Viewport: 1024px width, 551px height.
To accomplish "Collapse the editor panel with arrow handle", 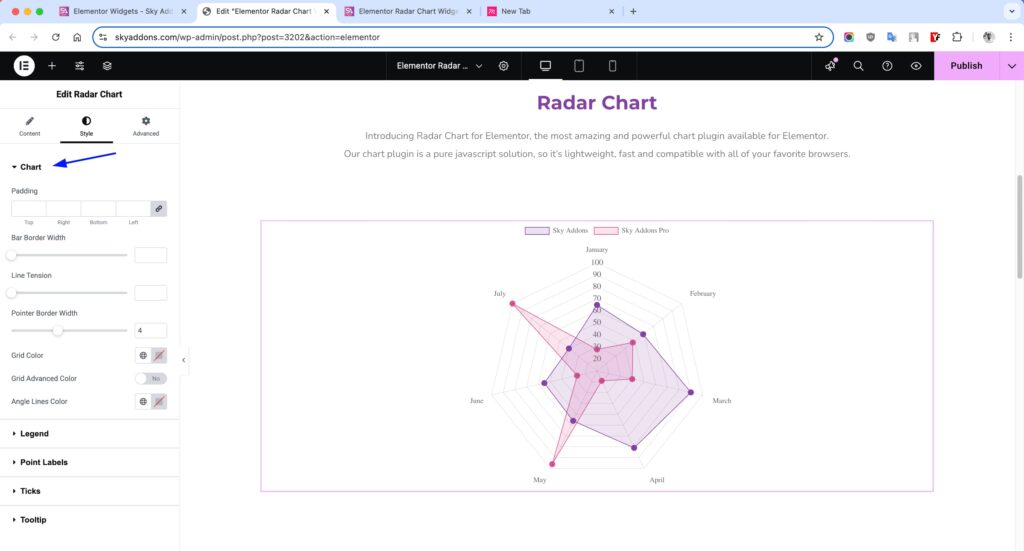I will [184, 360].
